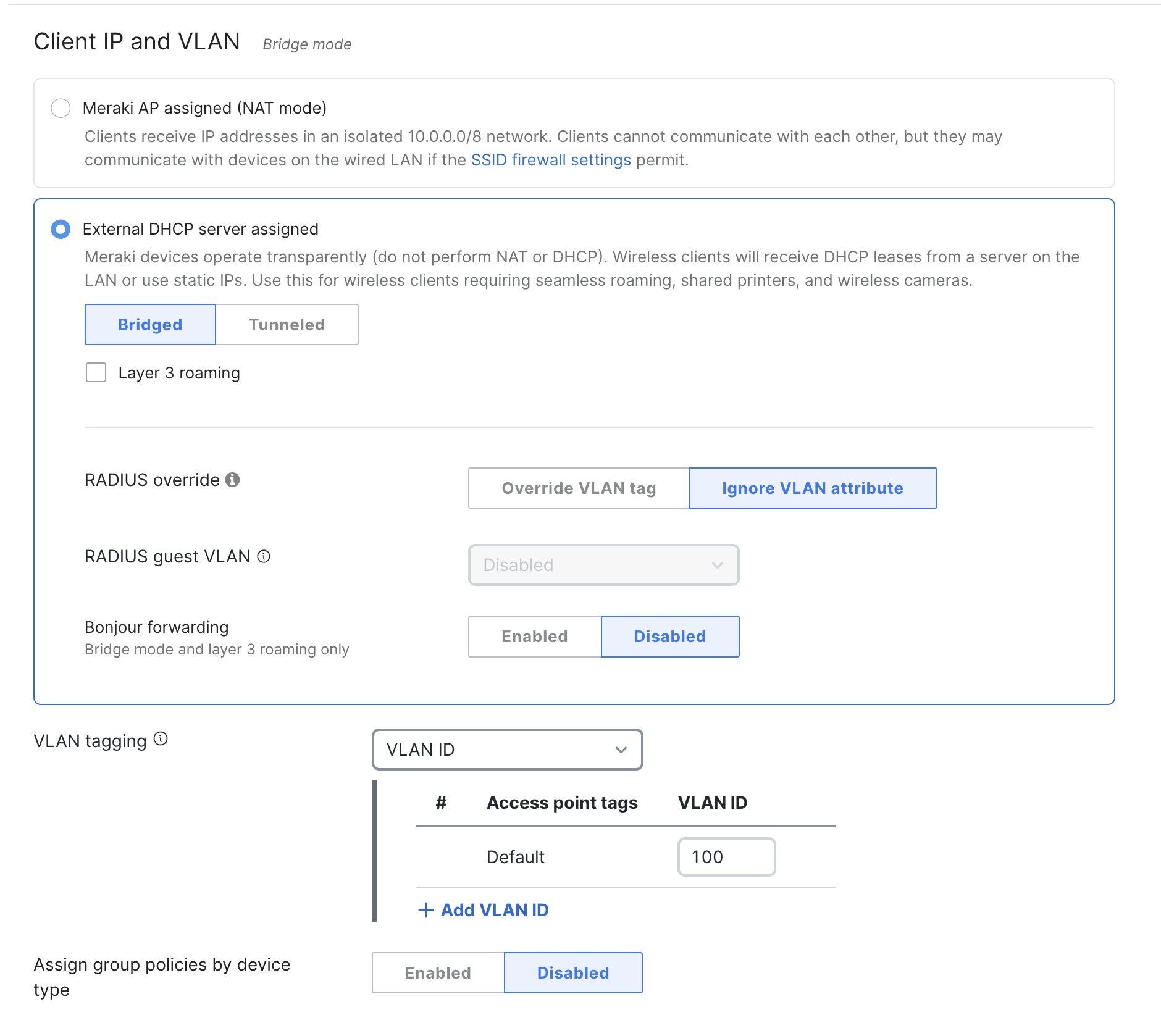Select the External DHCP server assigned option
Screen dimensions: 1161x1036
[60, 229]
